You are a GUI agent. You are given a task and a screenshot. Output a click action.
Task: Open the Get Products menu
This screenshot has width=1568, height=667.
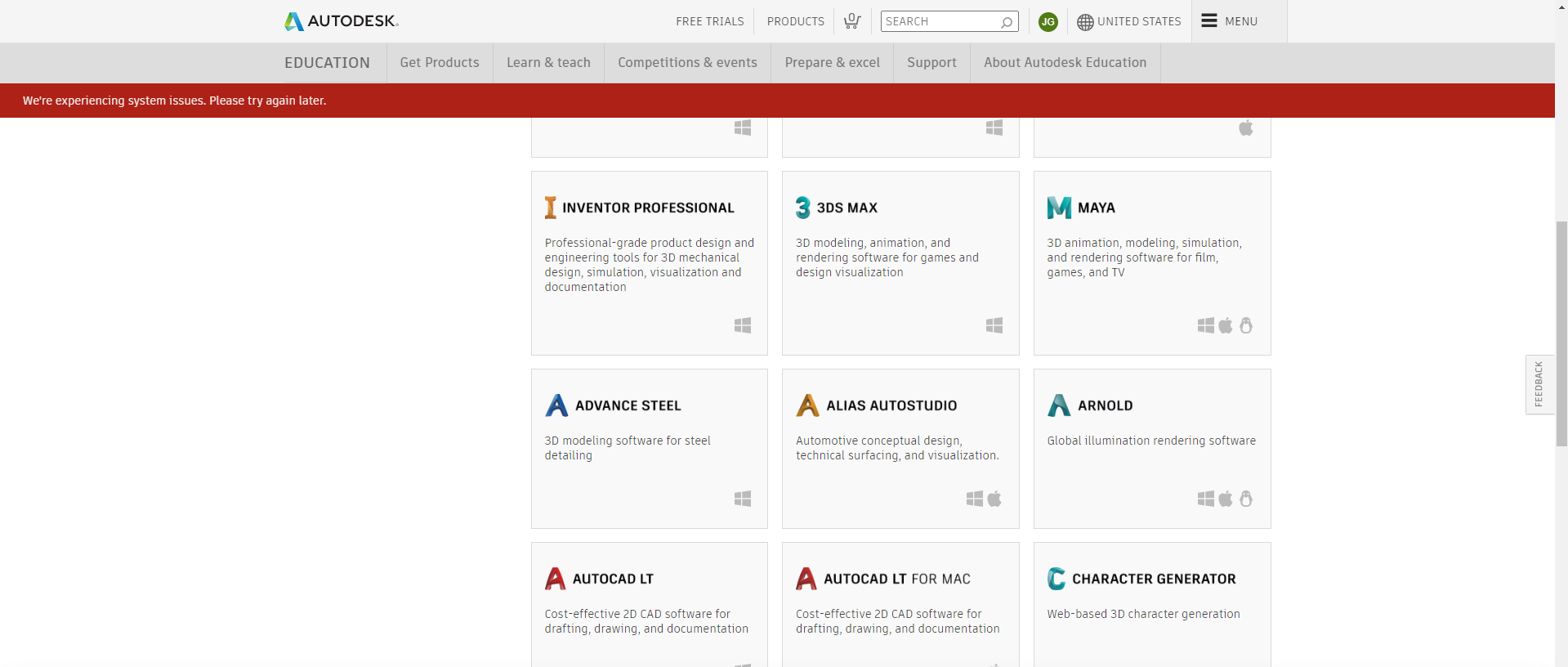point(440,63)
